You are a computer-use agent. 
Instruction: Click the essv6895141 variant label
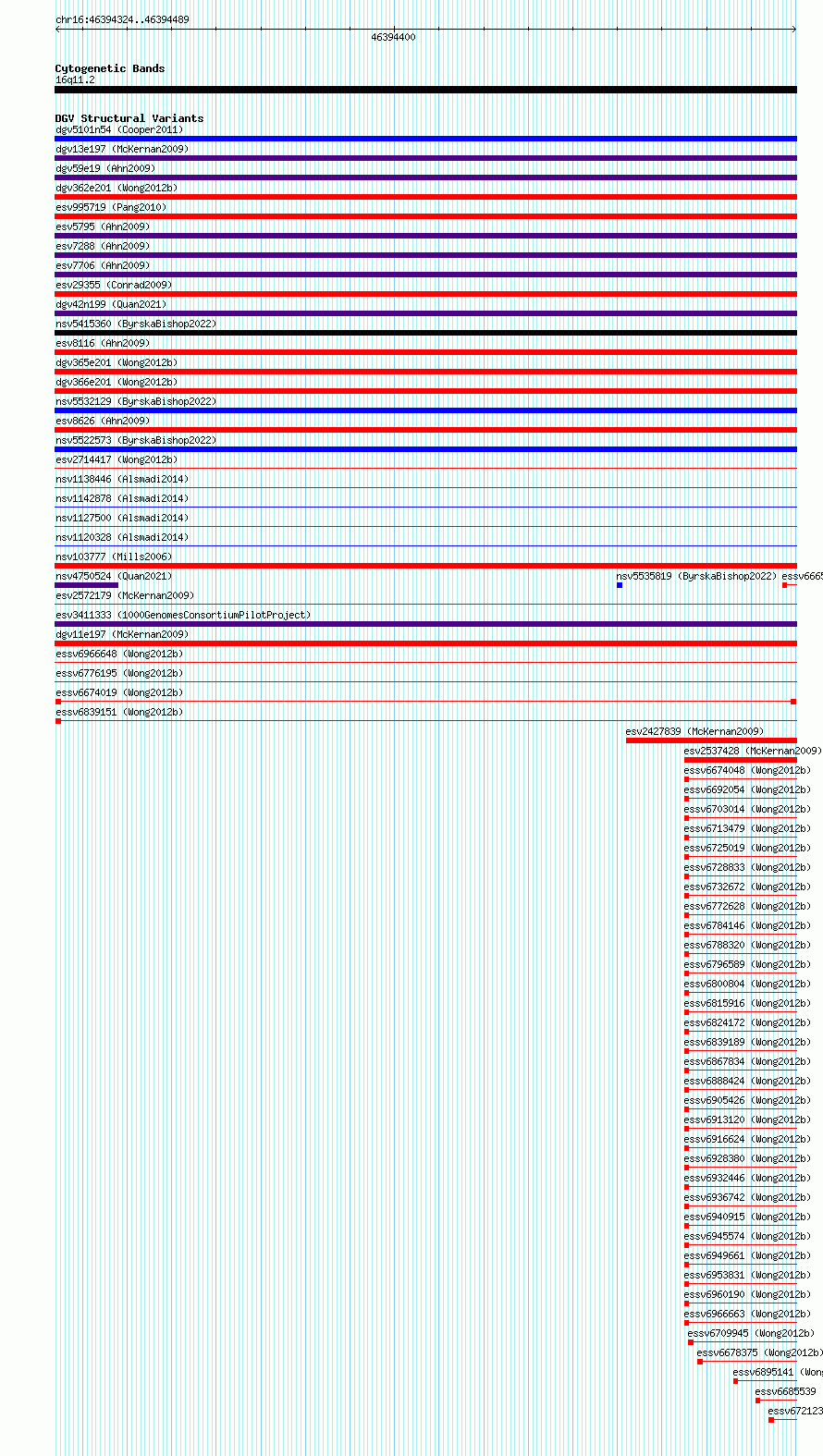(778, 1372)
